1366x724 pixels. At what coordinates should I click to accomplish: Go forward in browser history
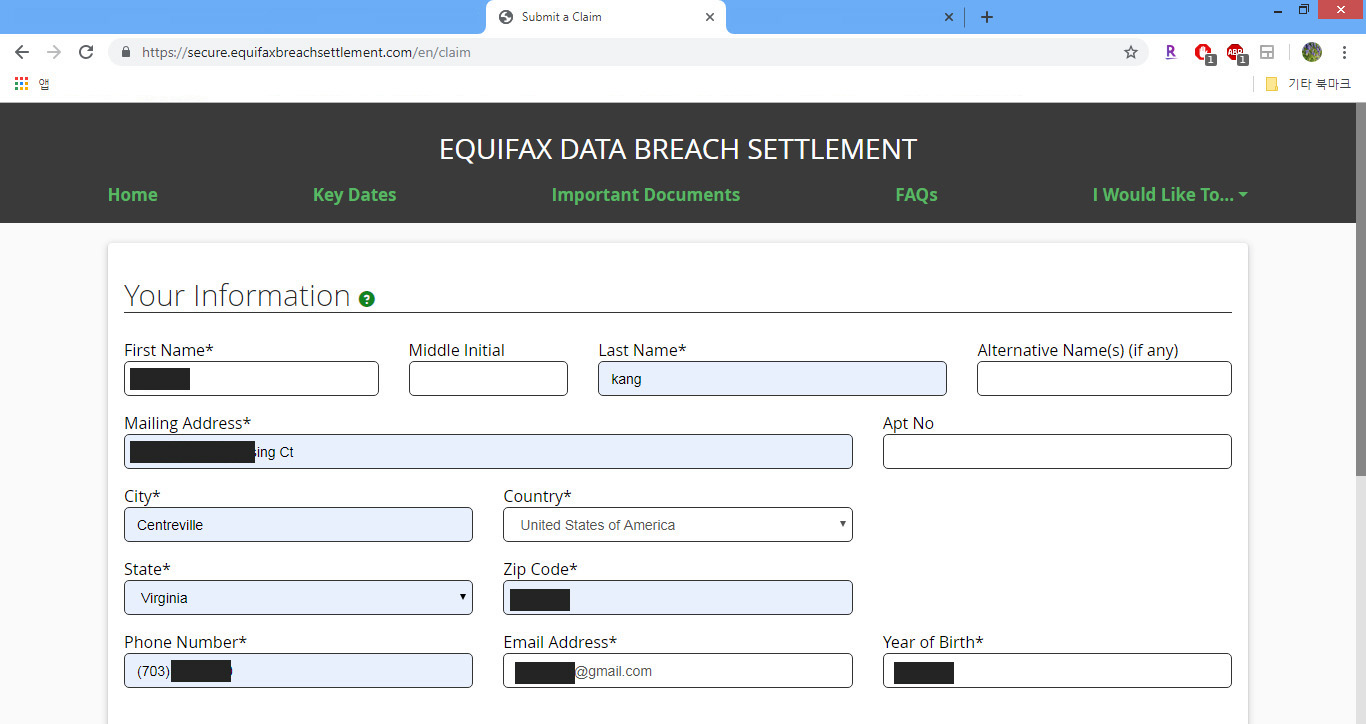[54, 52]
